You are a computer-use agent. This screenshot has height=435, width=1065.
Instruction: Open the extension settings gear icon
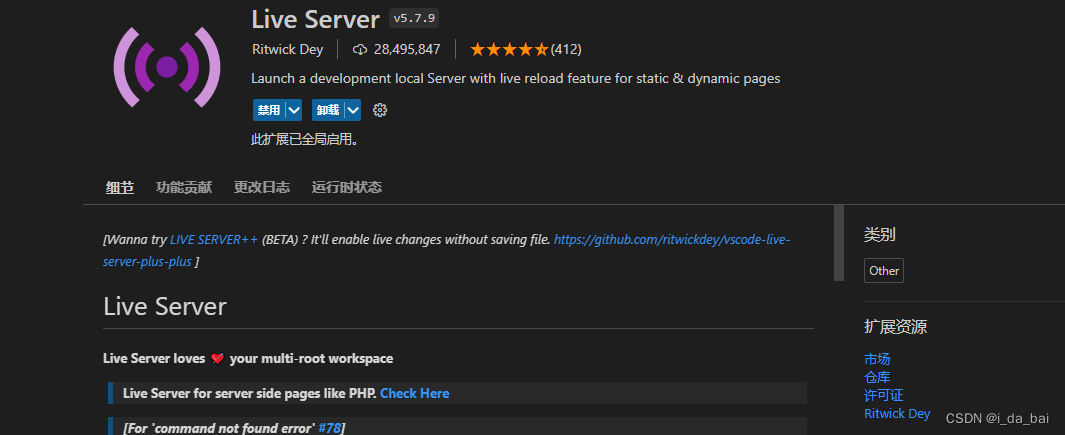380,110
